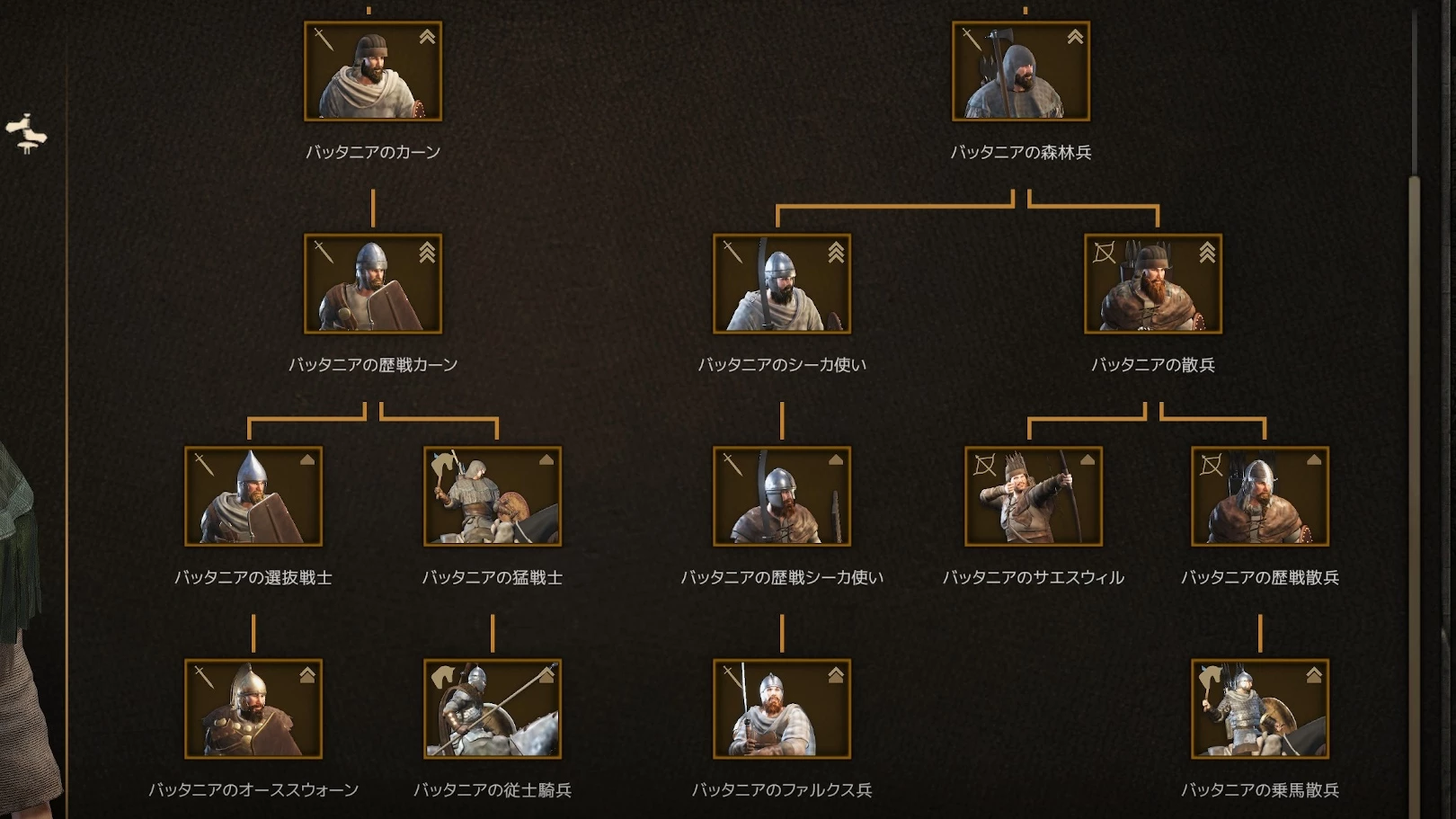Click the signpost icon on left sidebar
This screenshot has width=1456, height=819.
(x=26, y=134)
